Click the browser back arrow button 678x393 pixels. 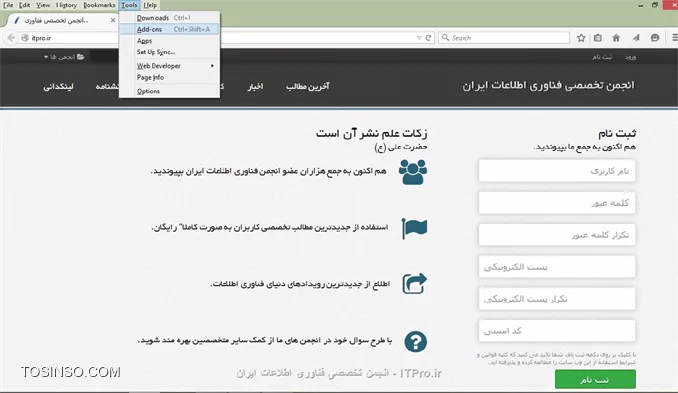(x=11, y=38)
